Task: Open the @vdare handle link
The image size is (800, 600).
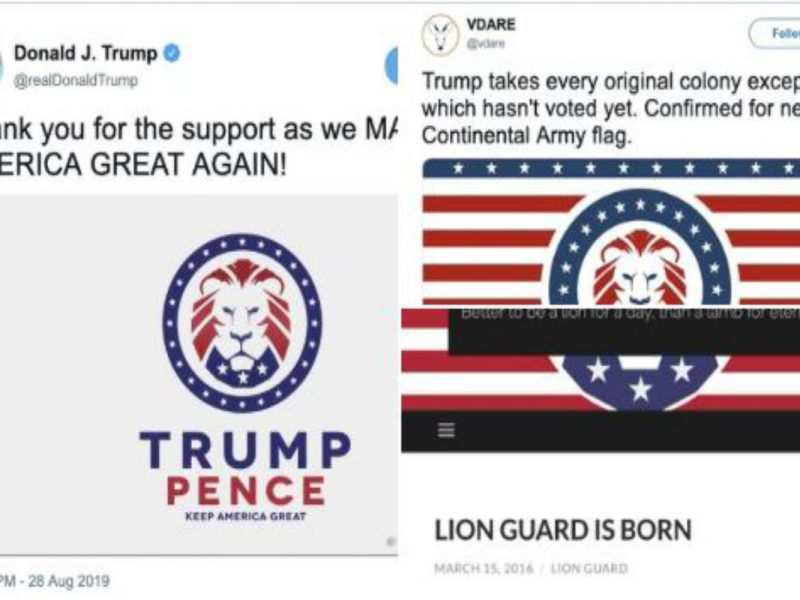Action: [x=486, y=44]
